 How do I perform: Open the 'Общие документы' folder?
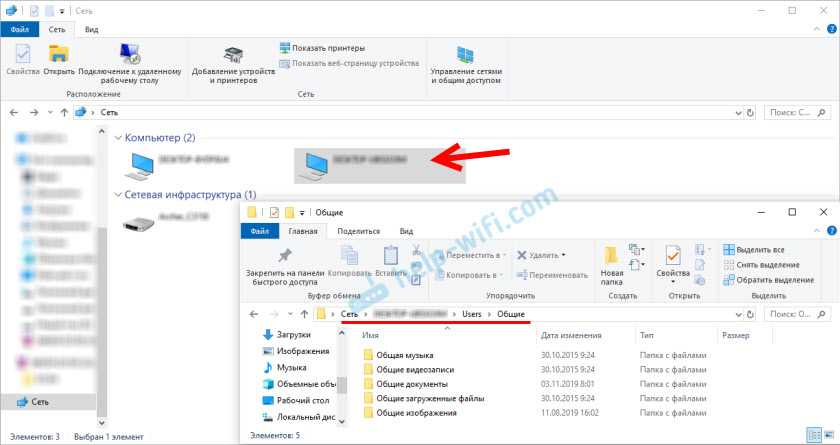point(414,384)
